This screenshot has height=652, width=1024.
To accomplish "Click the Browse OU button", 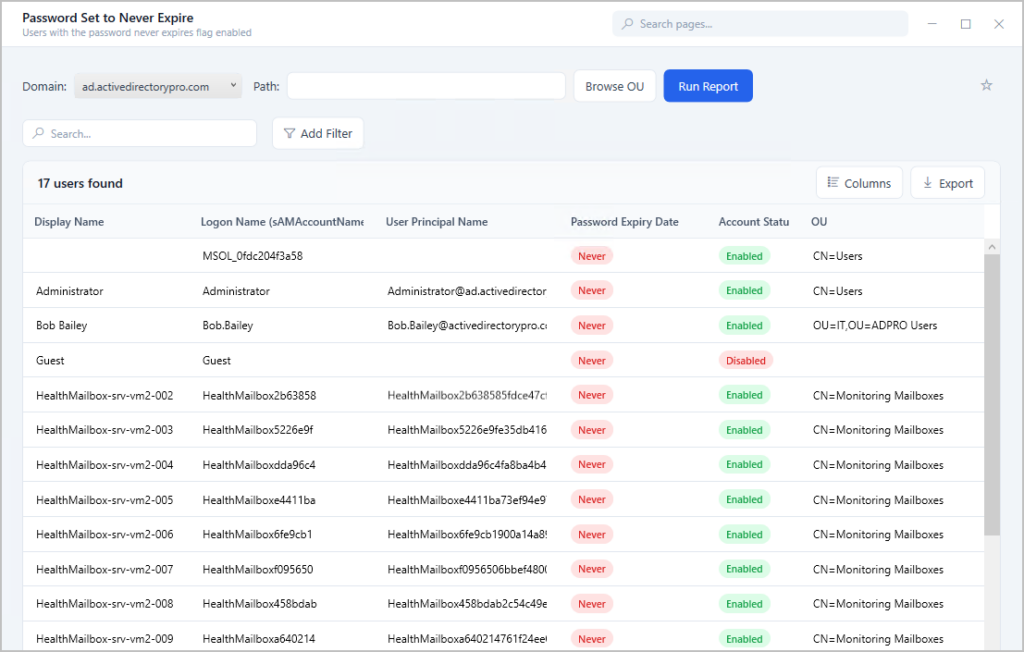I will (x=615, y=86).
